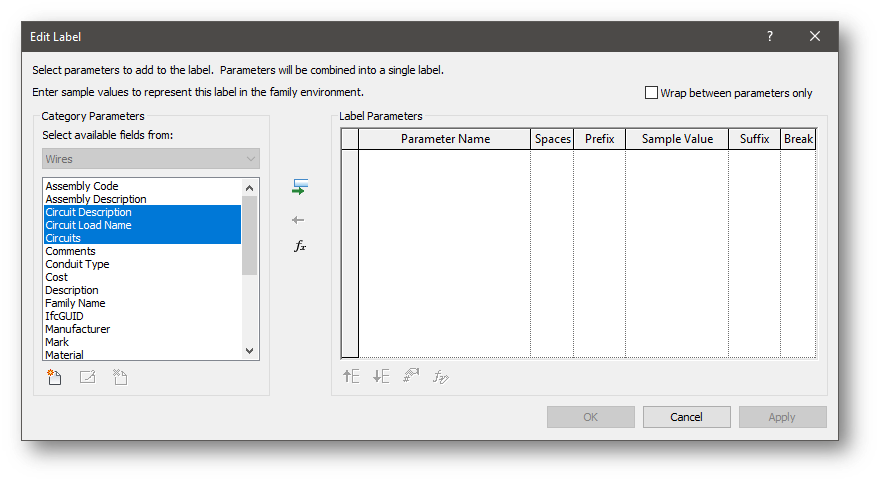Move parameter up icon
The height and width of the screenshot is (483, 881).
coord(351,376)
